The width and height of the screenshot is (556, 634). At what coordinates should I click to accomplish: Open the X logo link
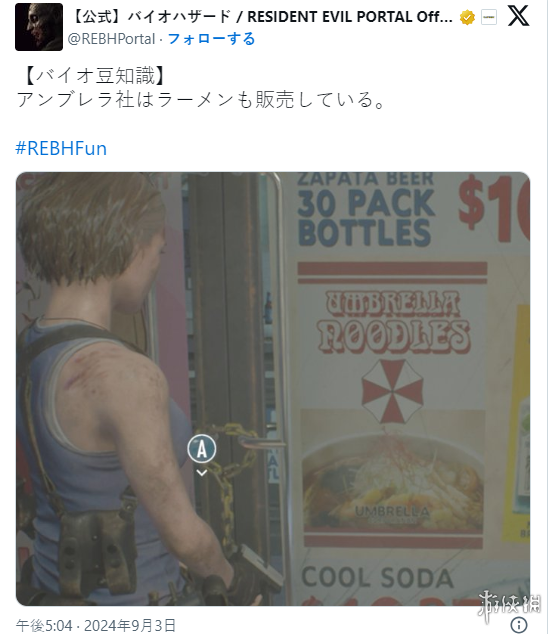[518, 17]
